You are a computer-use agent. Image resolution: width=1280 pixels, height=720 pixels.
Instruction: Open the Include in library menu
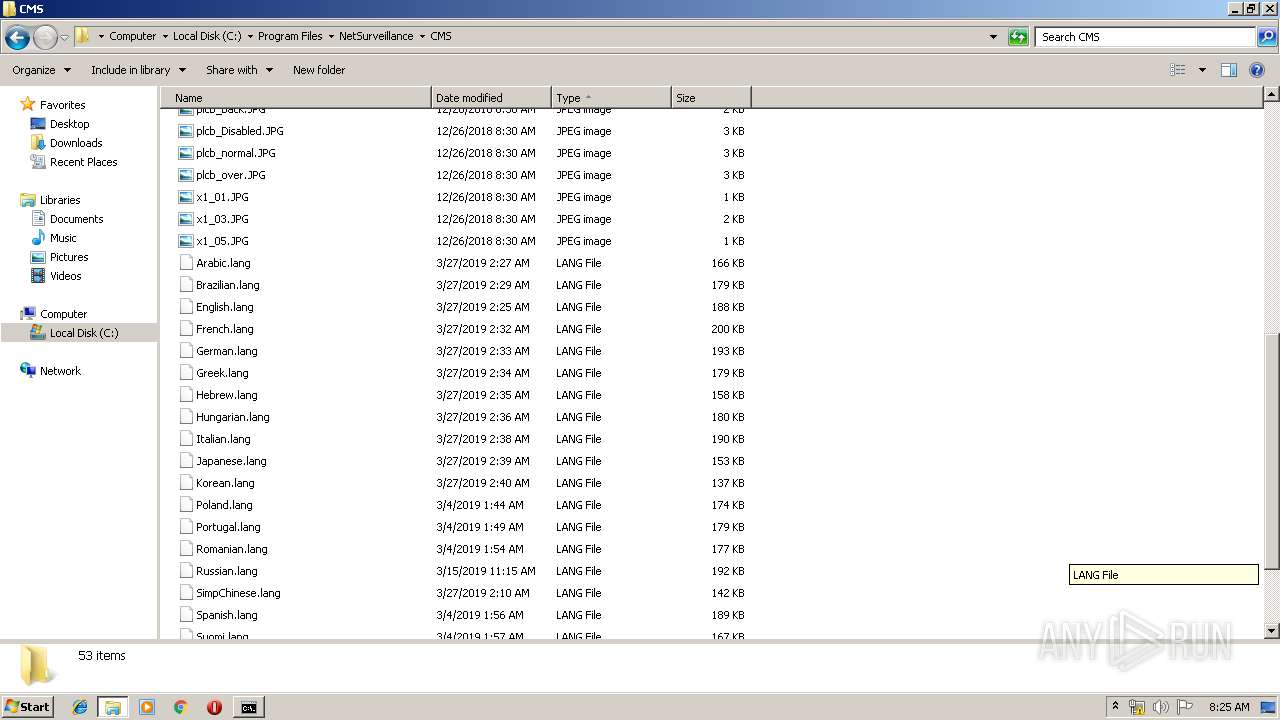(138, 70)
